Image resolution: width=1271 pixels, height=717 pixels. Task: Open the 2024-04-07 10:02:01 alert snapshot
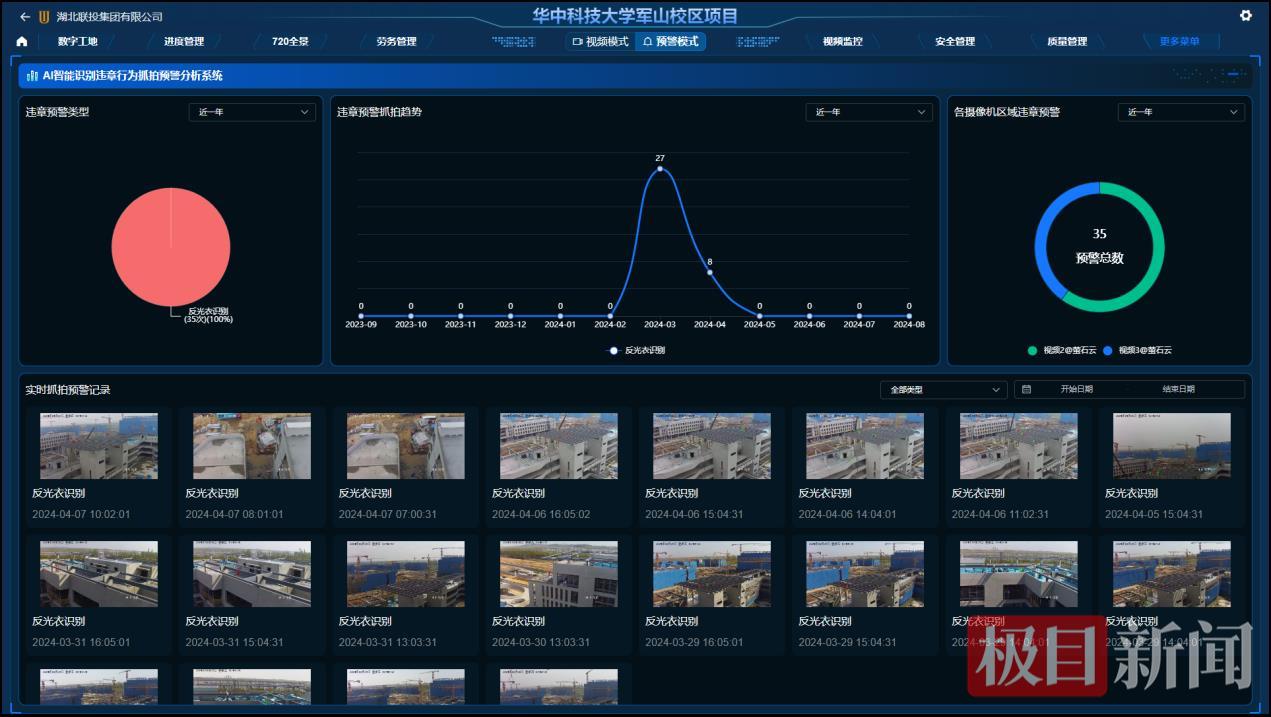click(99, 444)
